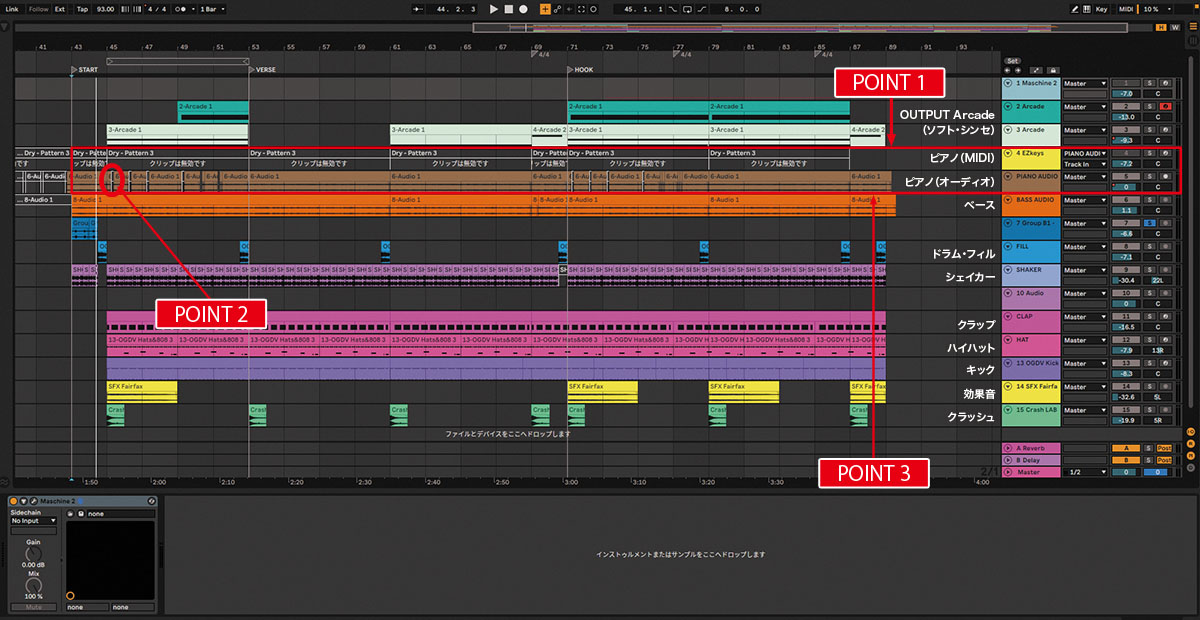Click the Follow arrow icon near position display
Image resolution: width=1200 pixels, height=620 pixels.
point(417,9)
